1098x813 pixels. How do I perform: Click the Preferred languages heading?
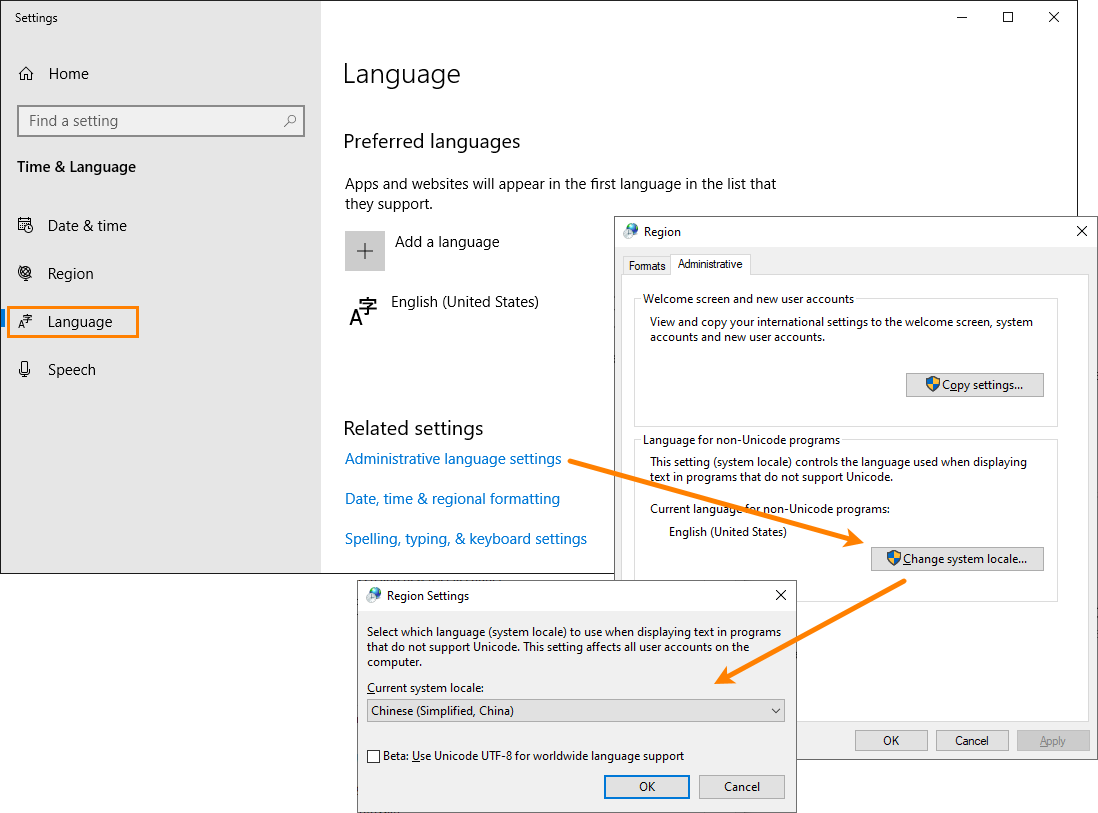click(x=431, y=141)
